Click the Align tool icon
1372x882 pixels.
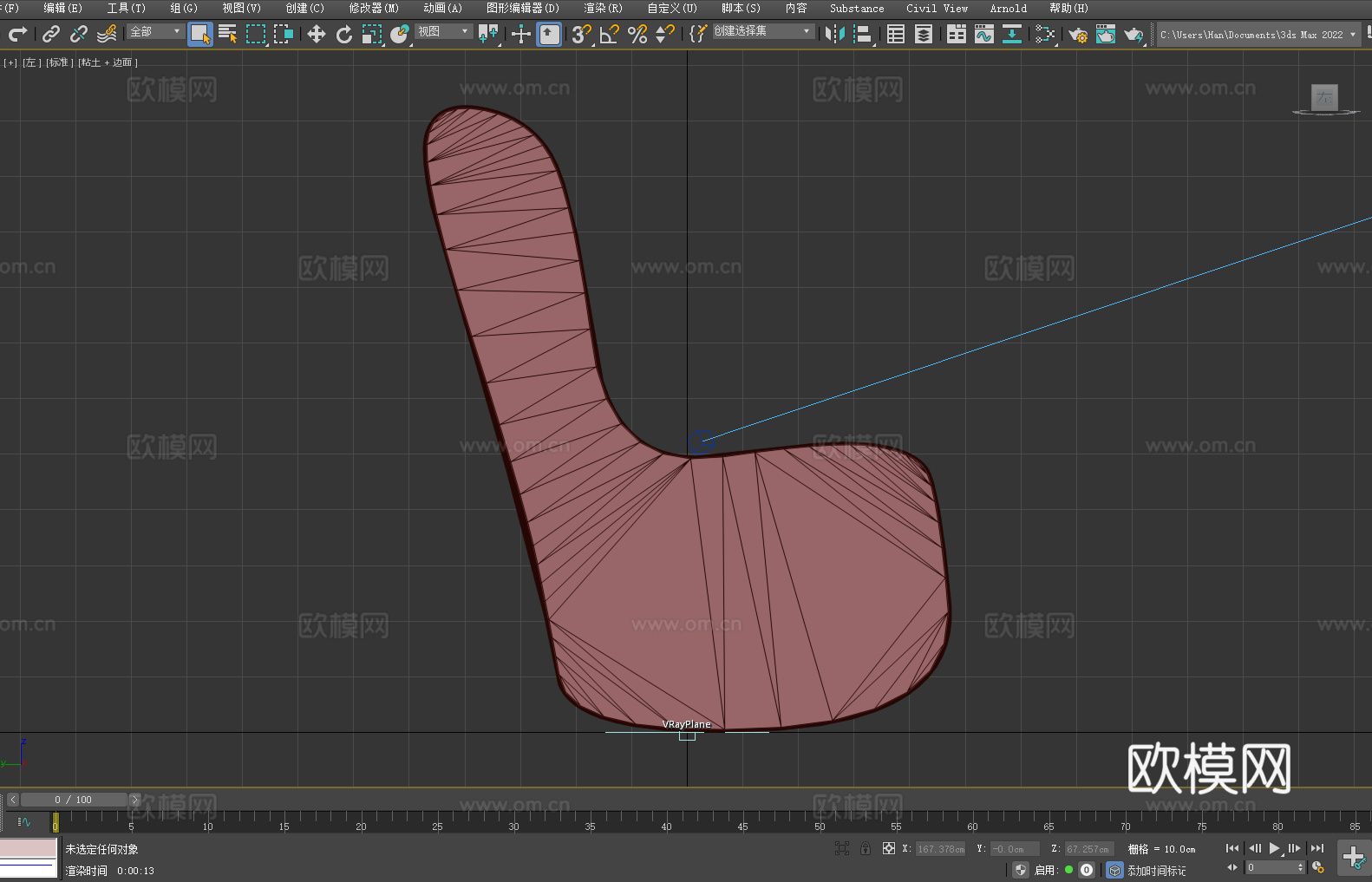click(863, 34)
